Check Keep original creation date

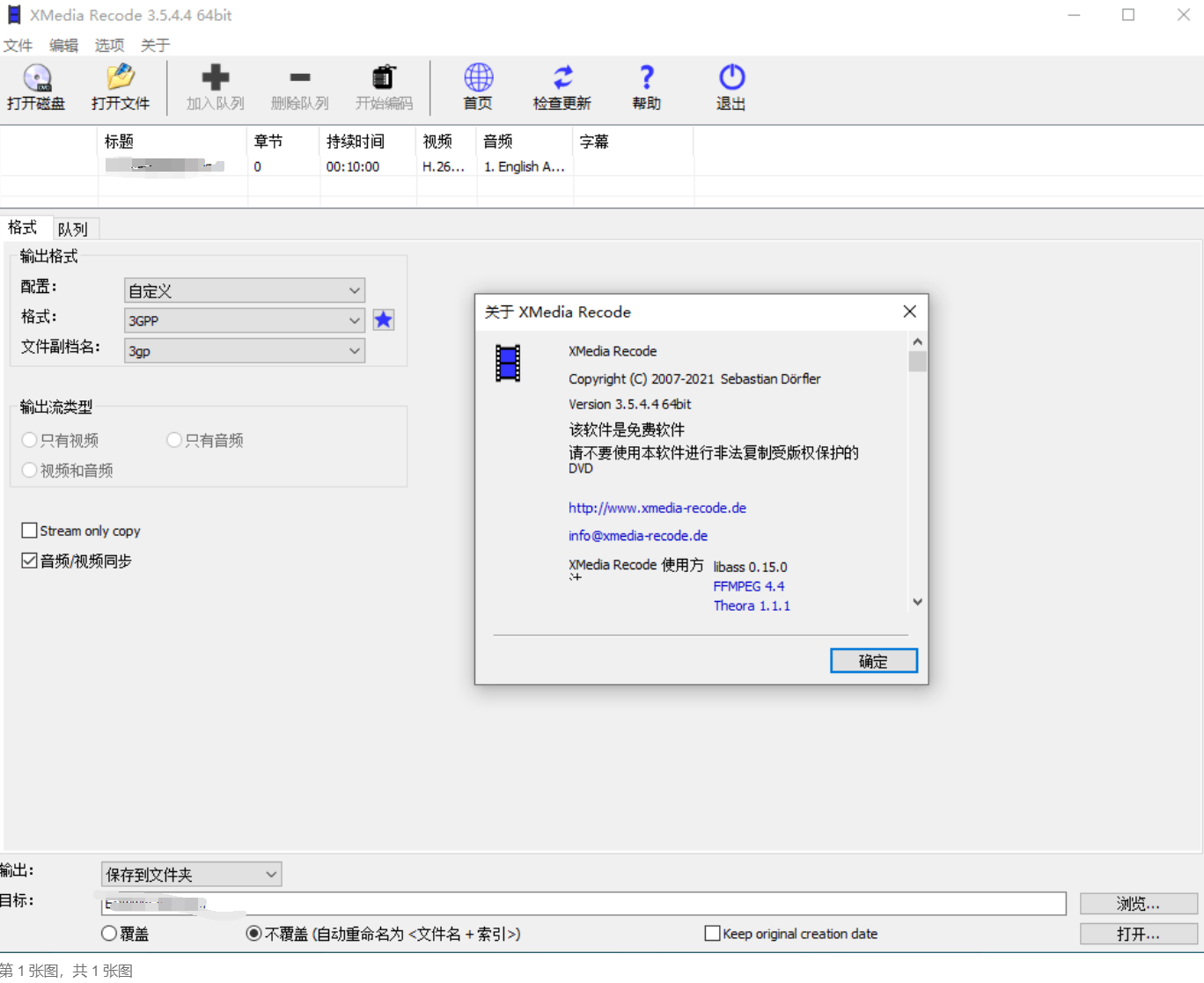click(713, 934)
